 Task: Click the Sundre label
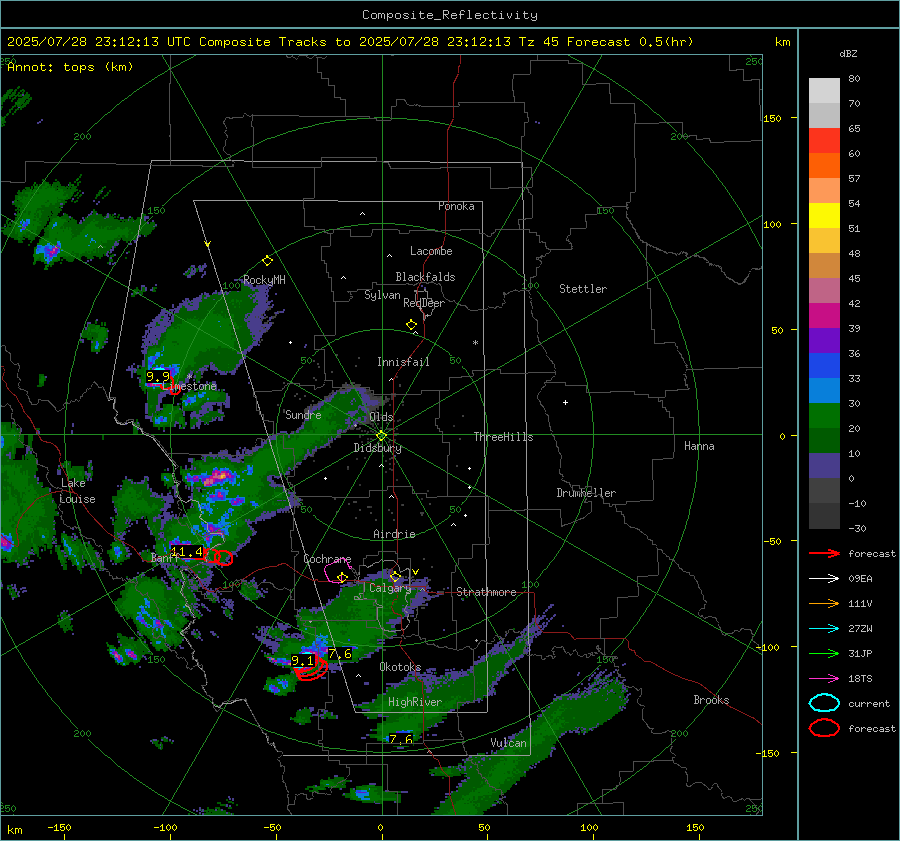click(x=303, y=414)
